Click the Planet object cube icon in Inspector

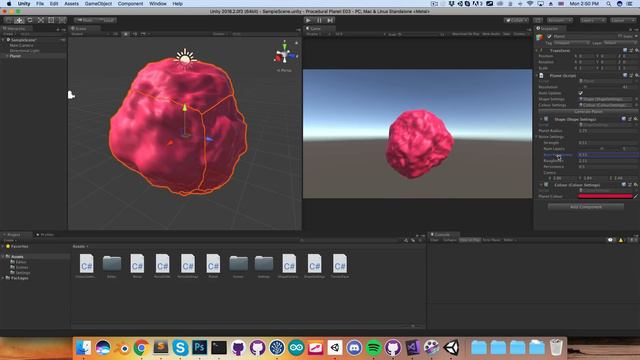[x=540, y=38]
